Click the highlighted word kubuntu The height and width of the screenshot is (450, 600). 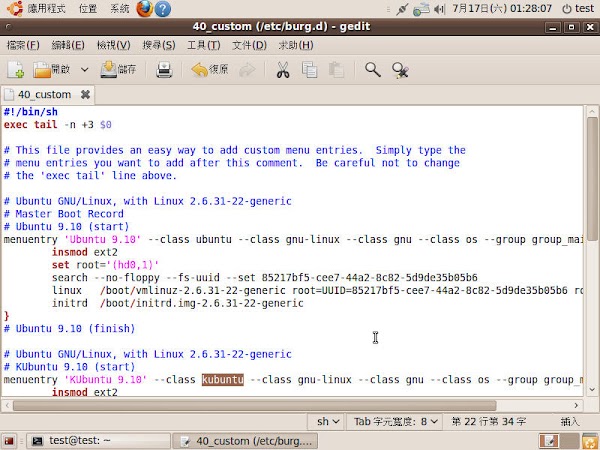pos(223,380)
